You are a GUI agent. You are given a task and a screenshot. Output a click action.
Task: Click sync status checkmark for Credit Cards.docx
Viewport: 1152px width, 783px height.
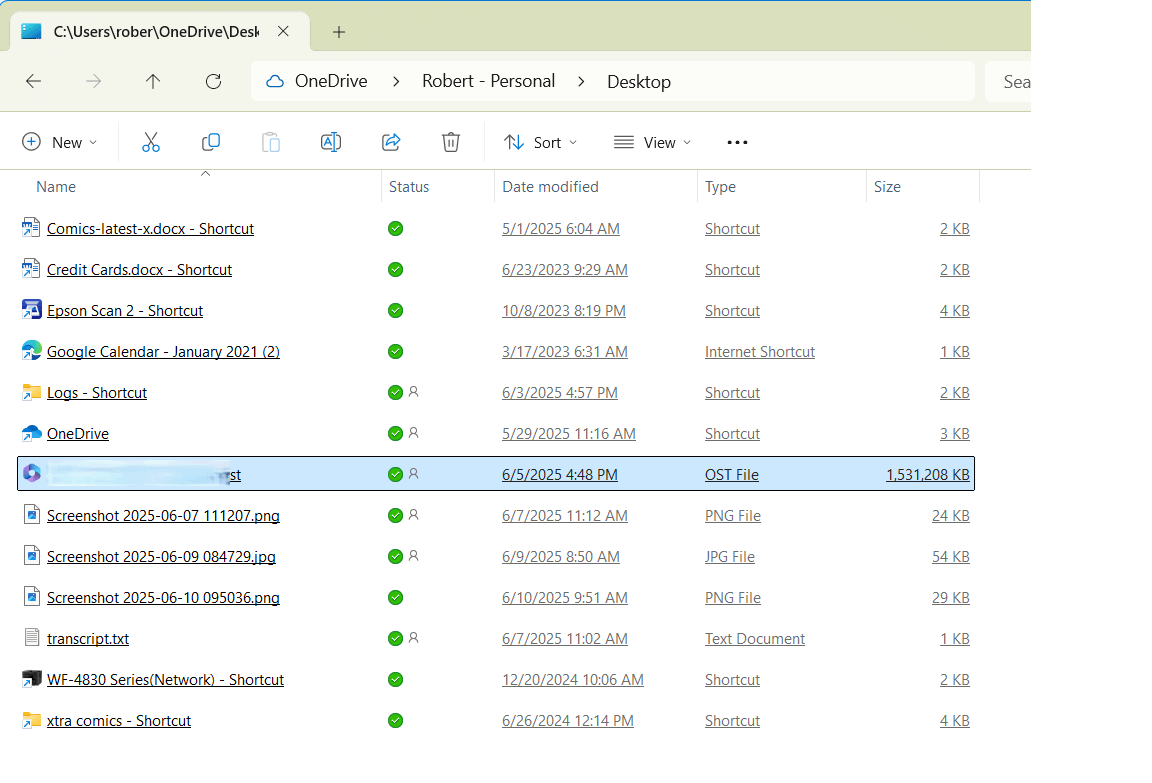pos(395,270)
